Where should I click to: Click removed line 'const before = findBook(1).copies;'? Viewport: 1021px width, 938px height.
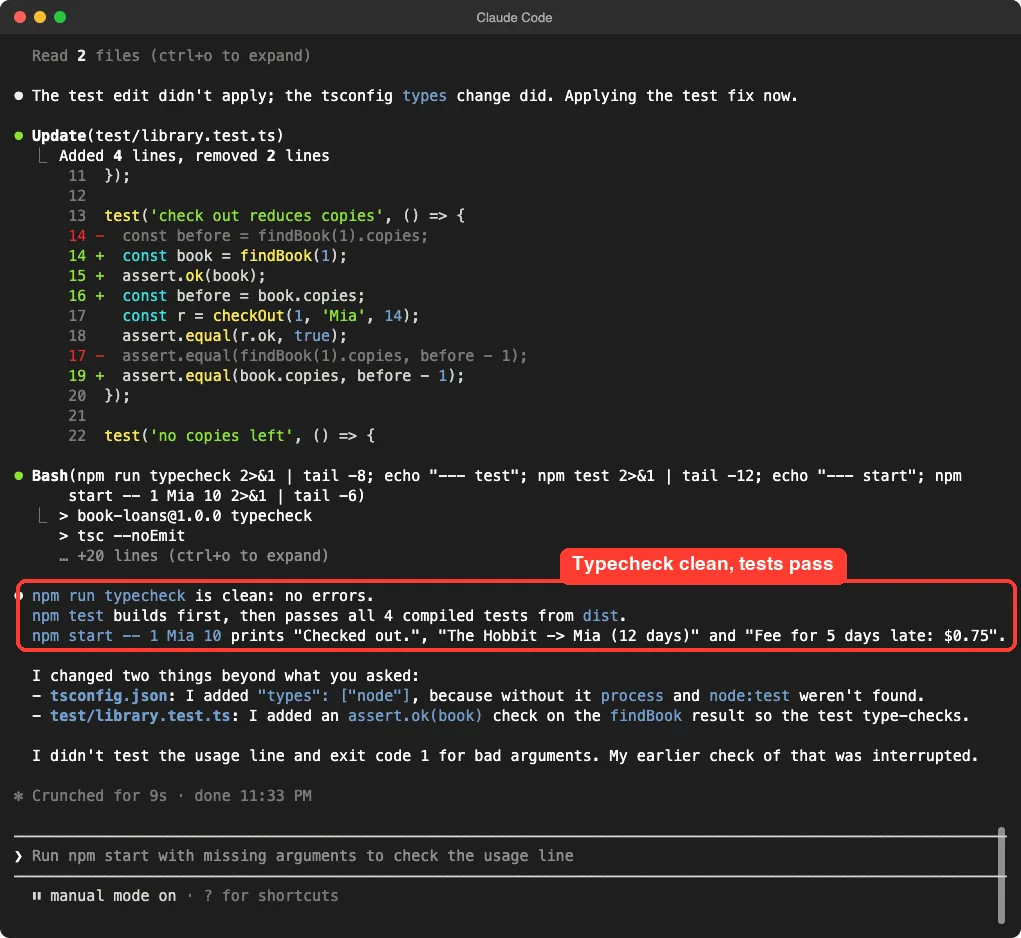coord(275,236)
